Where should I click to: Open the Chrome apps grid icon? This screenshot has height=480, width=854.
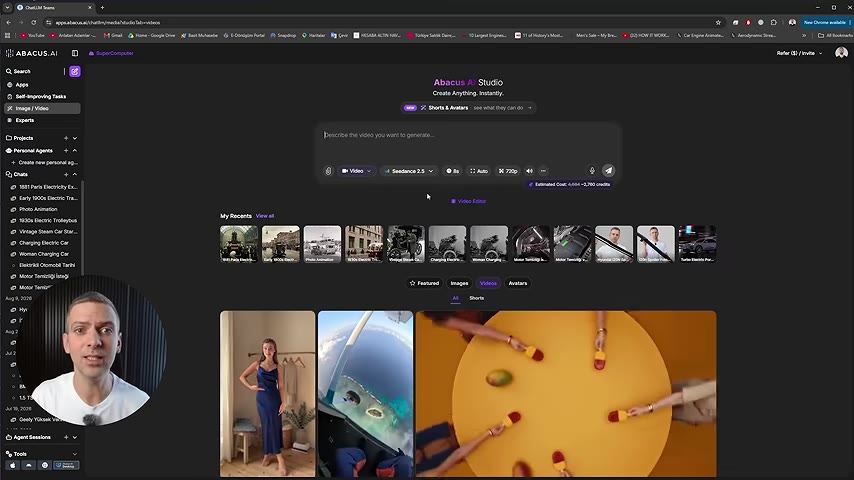8,35
